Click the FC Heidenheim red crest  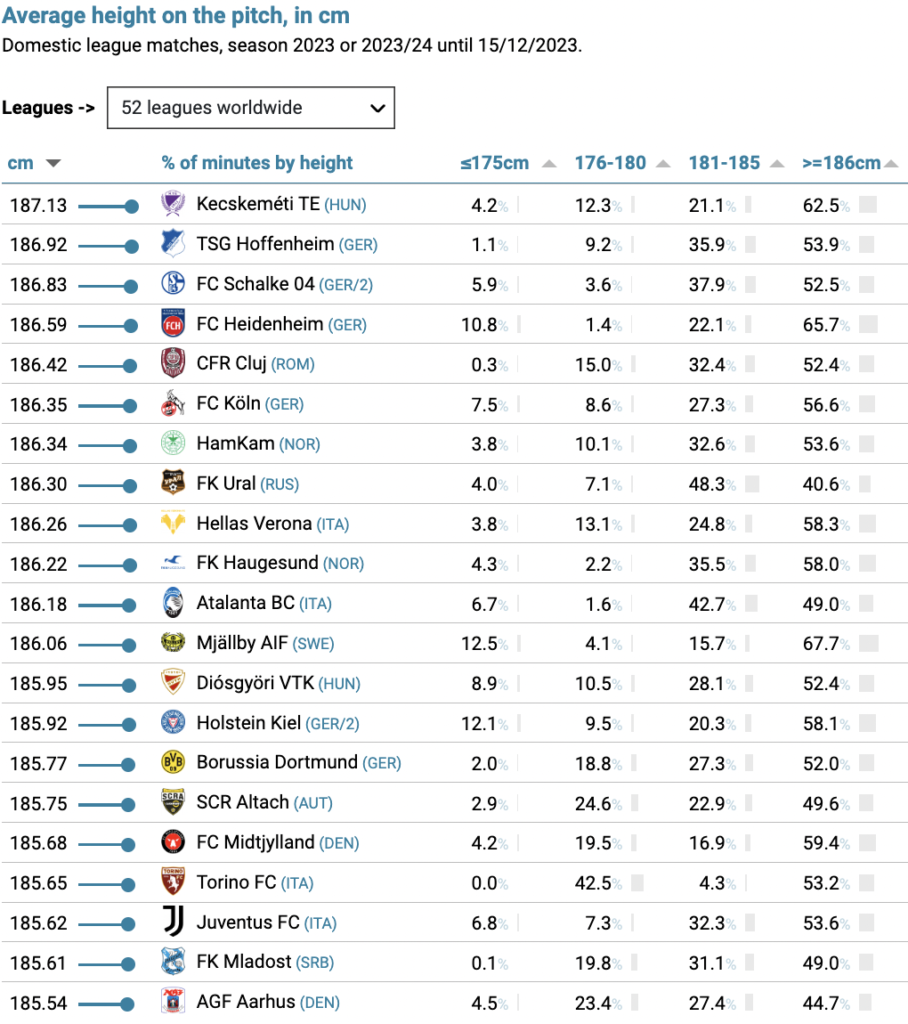173,323
